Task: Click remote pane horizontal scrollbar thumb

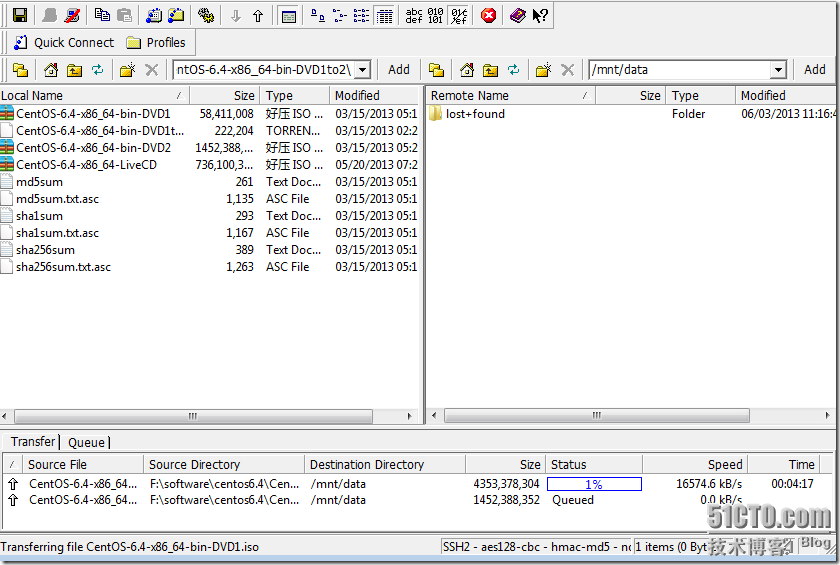Action: click(597, 416)
